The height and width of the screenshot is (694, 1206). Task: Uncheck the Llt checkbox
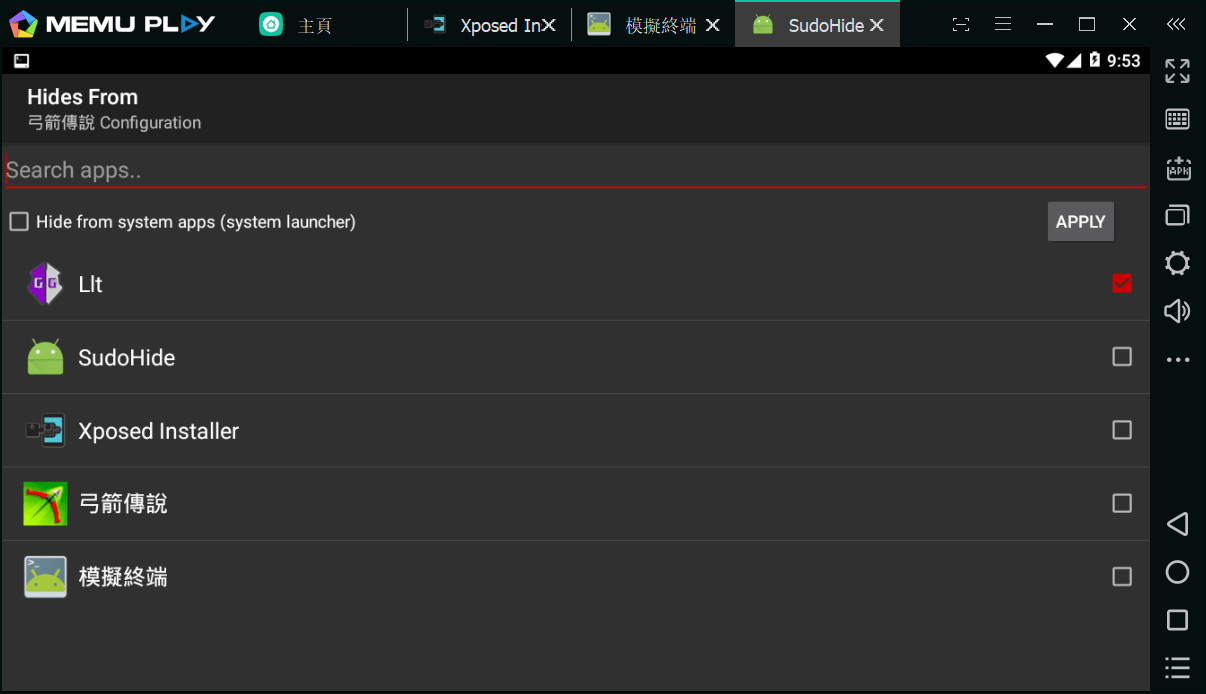click(x=1122, y=283)
